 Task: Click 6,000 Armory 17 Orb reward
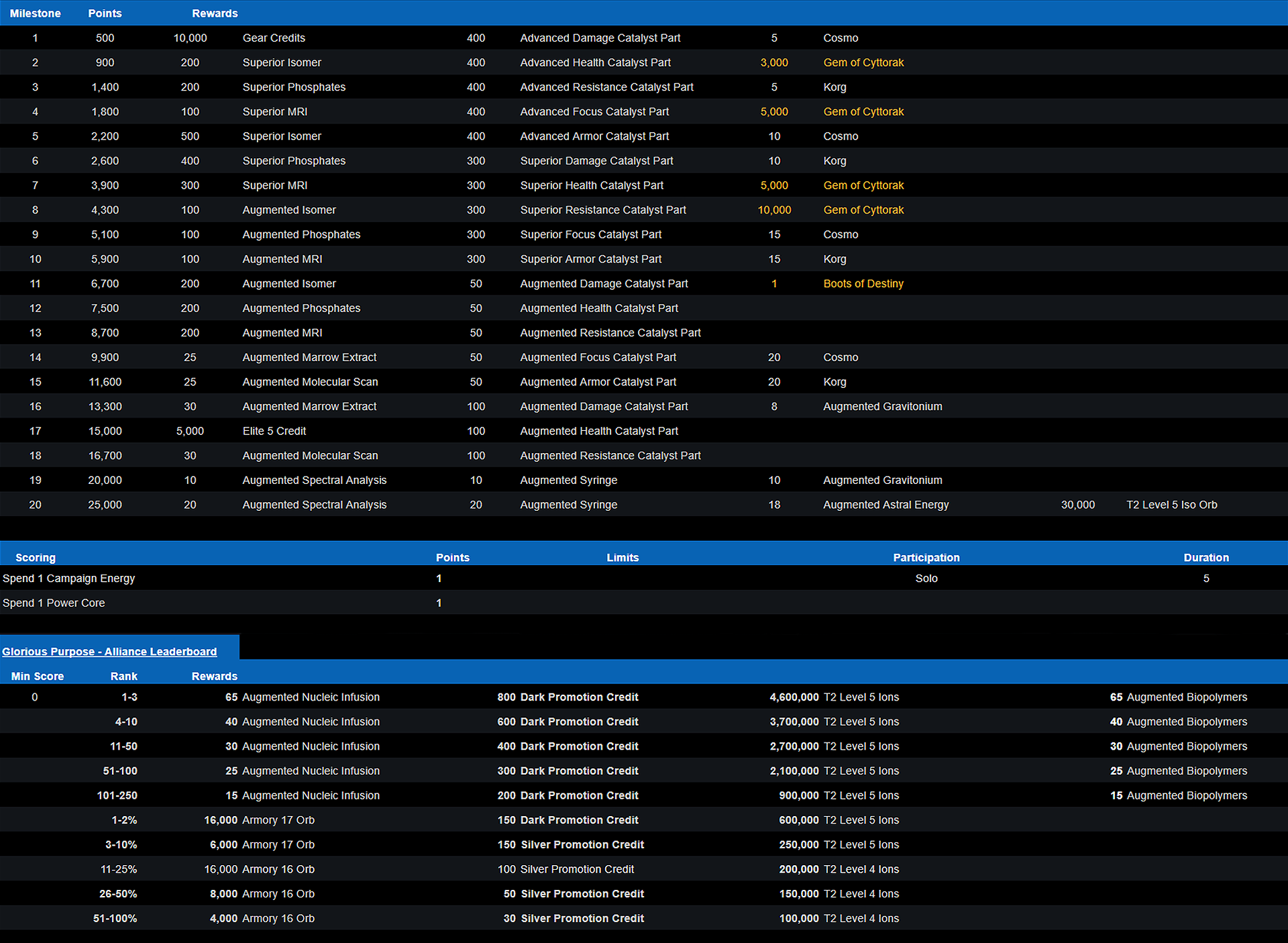tap(262, 845)
